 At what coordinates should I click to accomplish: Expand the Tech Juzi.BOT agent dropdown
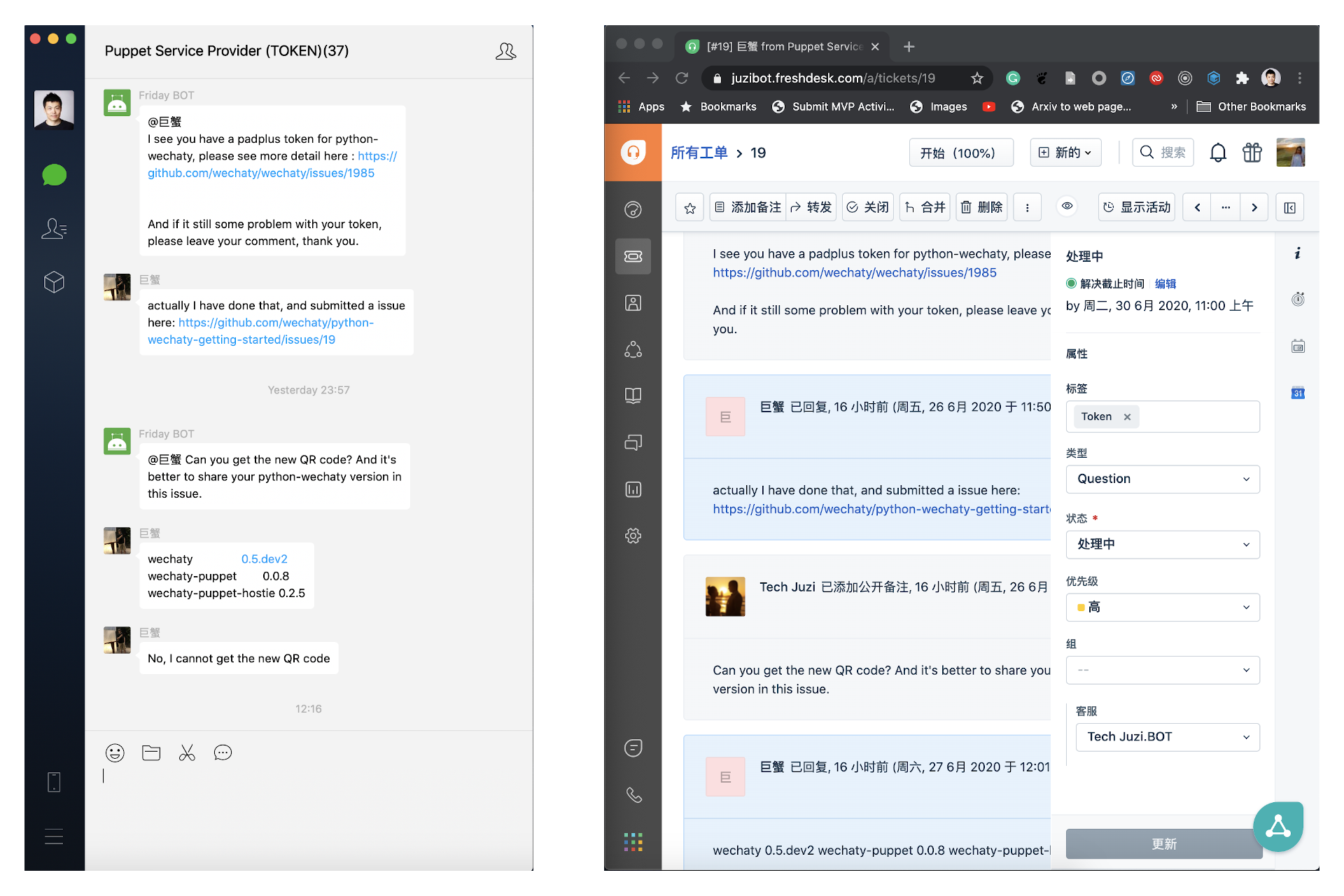(1167, 737)
